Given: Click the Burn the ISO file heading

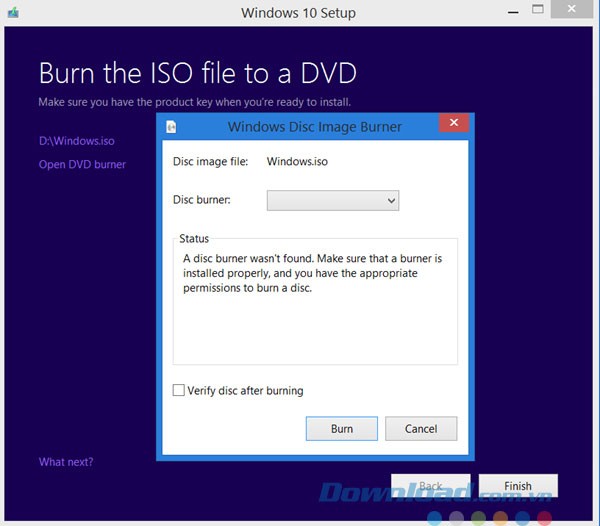Looking at the screenshot, I should tap(198, 73).
